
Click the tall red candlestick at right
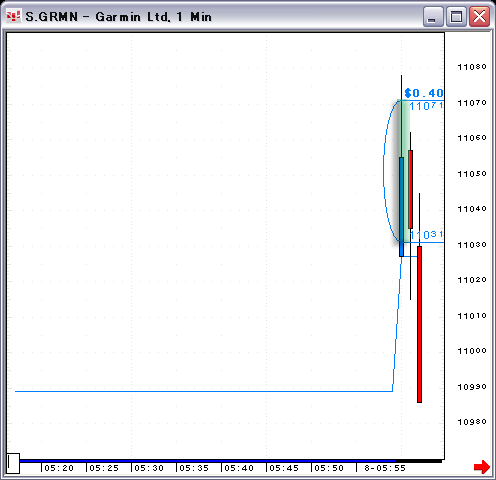(419, 324)
